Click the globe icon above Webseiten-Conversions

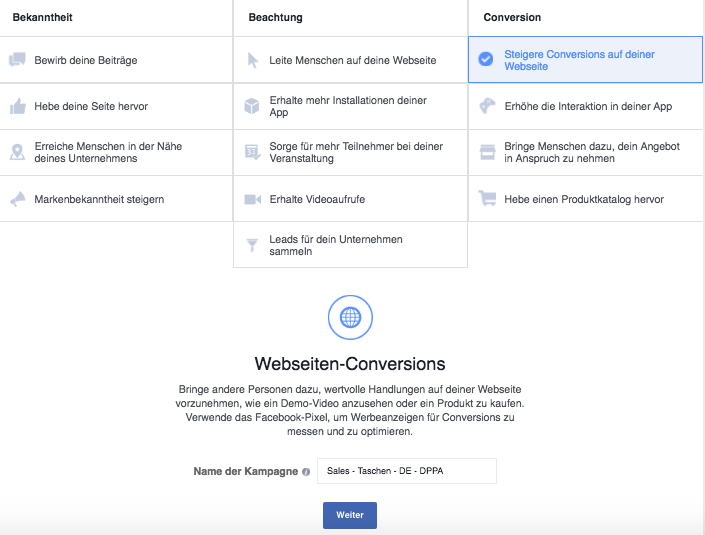pyautogui.click(x=350, y=317)
